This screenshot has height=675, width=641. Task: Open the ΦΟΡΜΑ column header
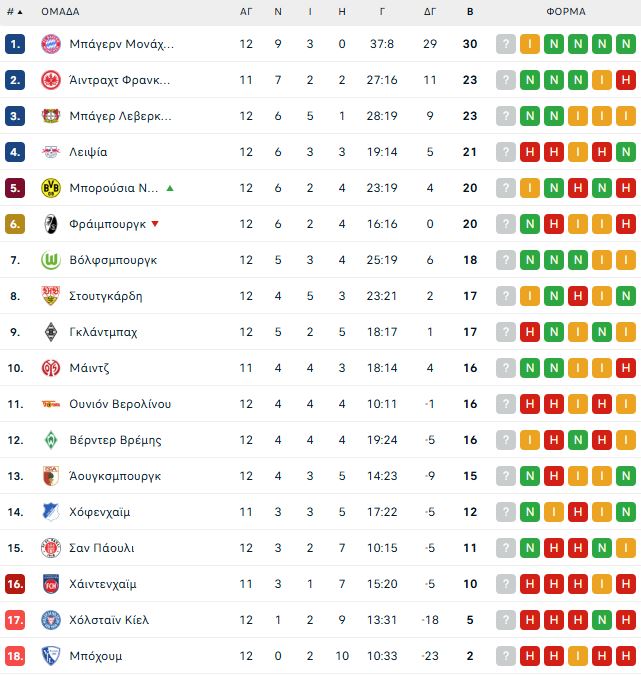click(x=566, y=12)
